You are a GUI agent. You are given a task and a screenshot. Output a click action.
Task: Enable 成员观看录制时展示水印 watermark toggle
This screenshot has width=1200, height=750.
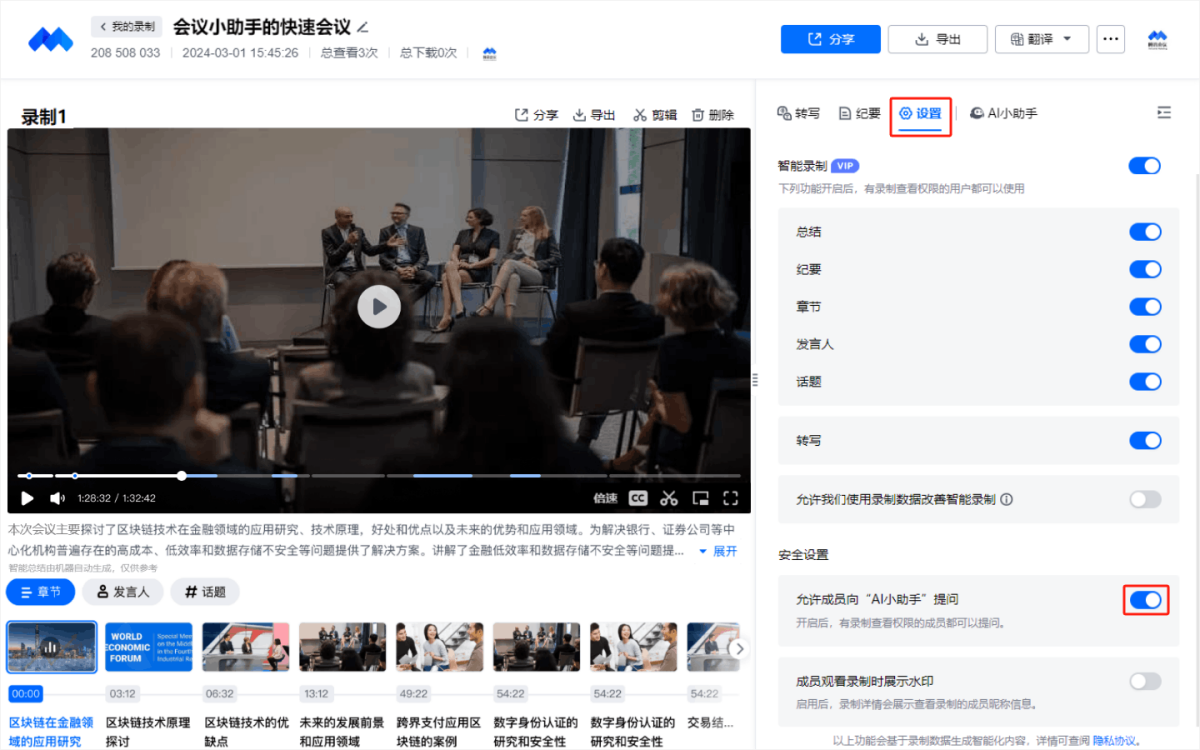tap(1145, 682)
